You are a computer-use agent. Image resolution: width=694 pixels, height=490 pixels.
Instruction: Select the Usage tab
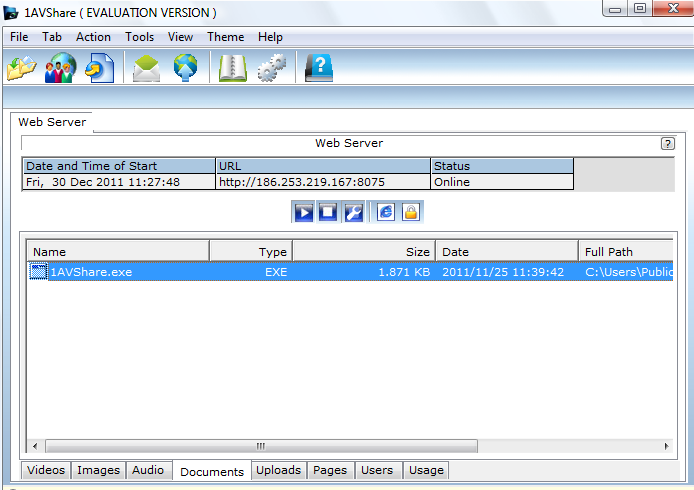pyautogui.click(x=426, y=470)
